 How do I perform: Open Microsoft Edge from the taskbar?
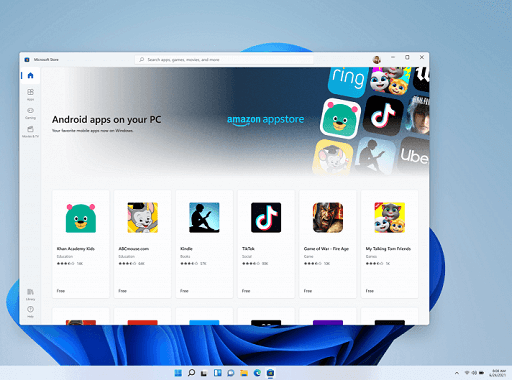pyautogui.click(x=257, y=373)
